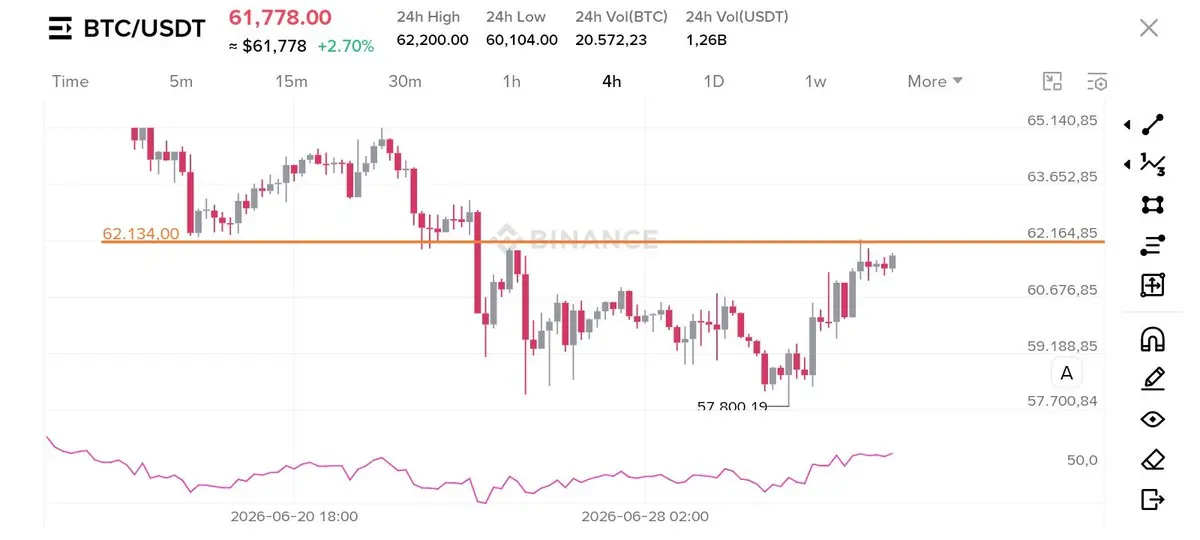Exit drawing mode with the exit icon
Image resolution: width=1200 pixels, height=540 pixels.
click(1153, 499)
